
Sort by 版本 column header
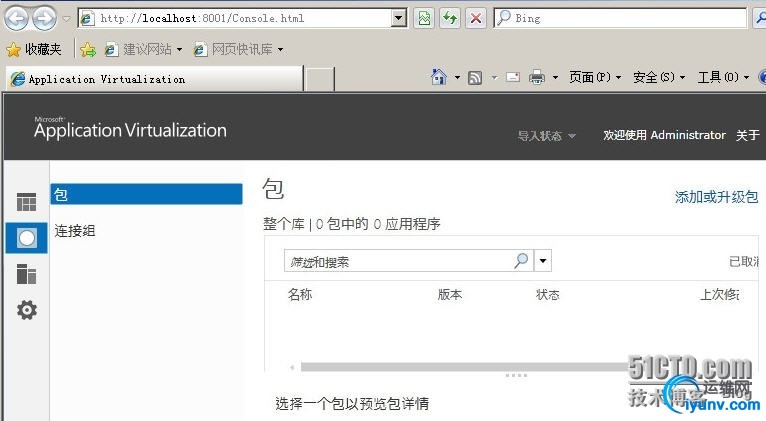449,295
